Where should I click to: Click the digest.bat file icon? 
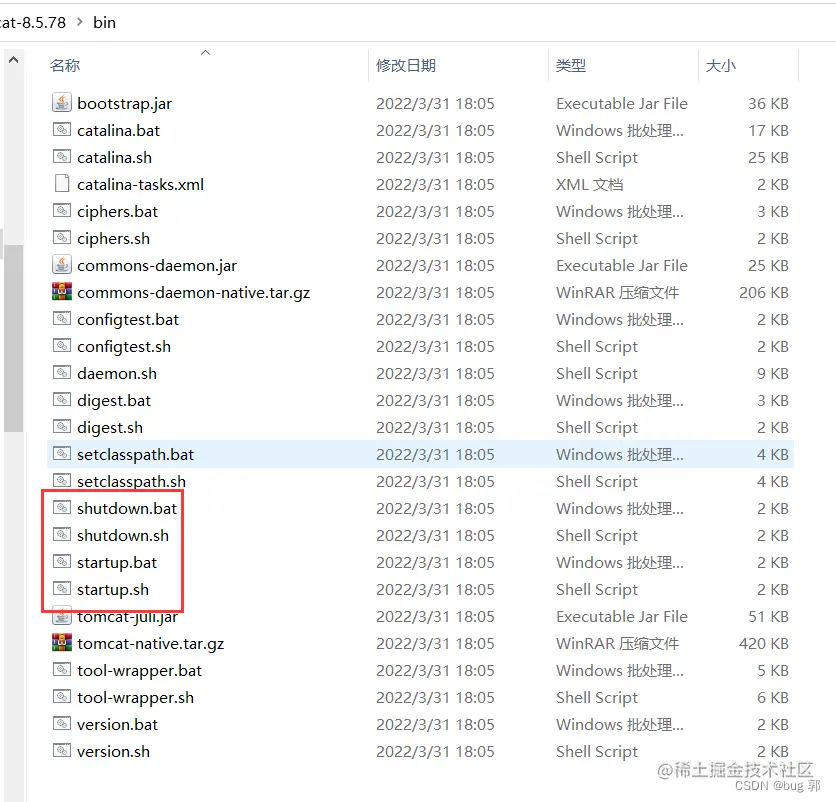[x=62, y=400]
